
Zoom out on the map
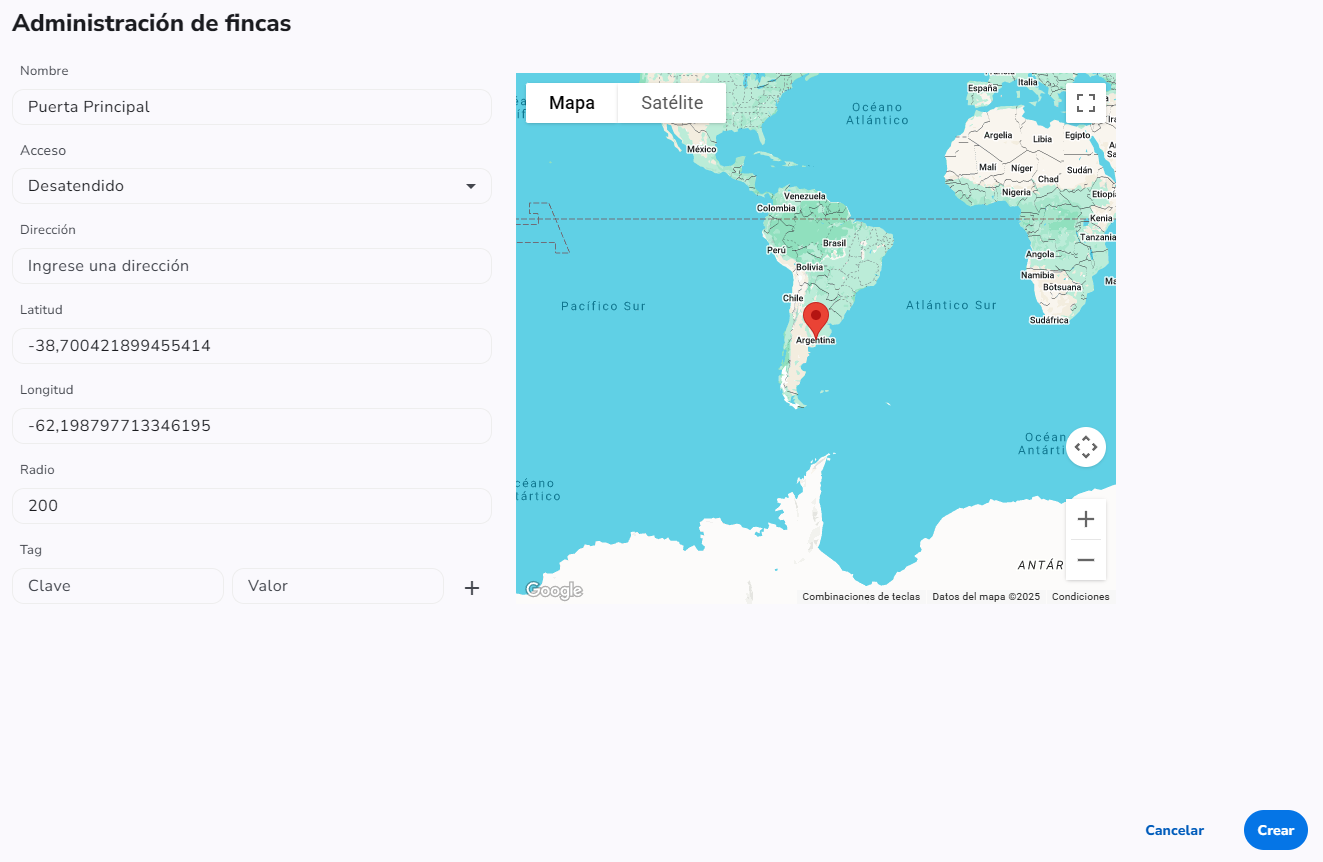[x=1086, y=560]
